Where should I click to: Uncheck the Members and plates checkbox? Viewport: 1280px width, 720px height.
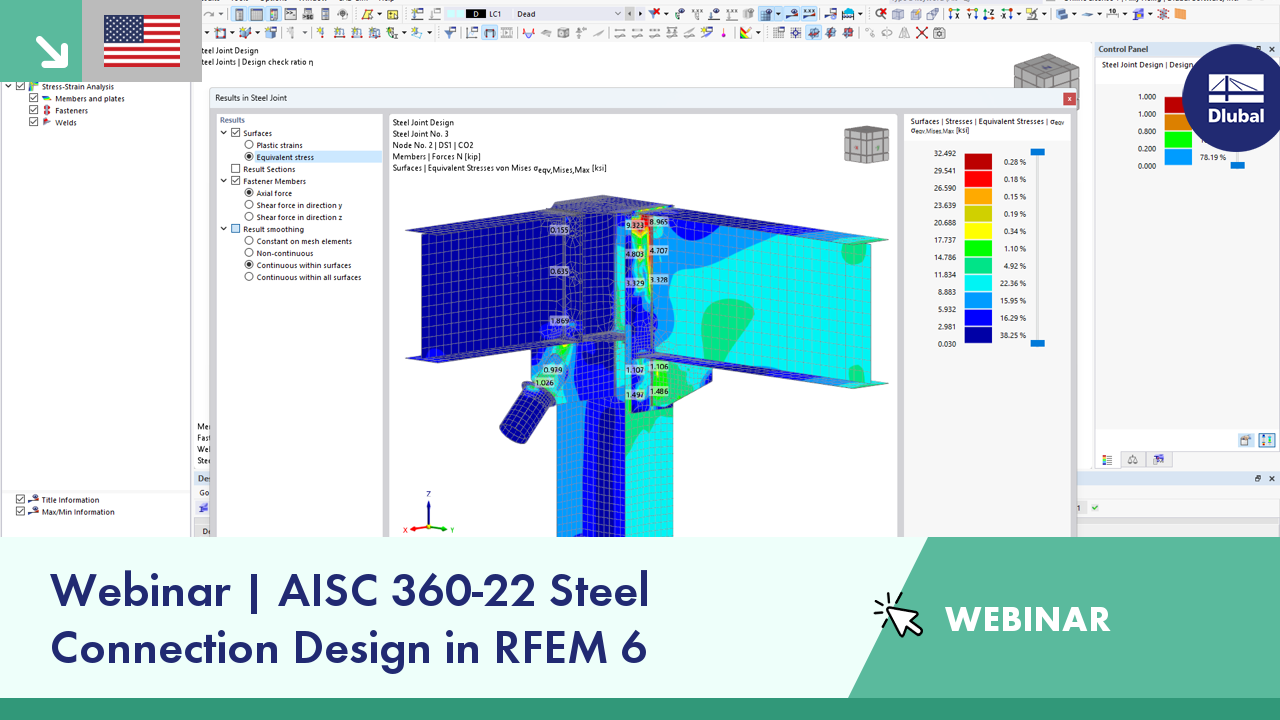(x=34, y=98)
